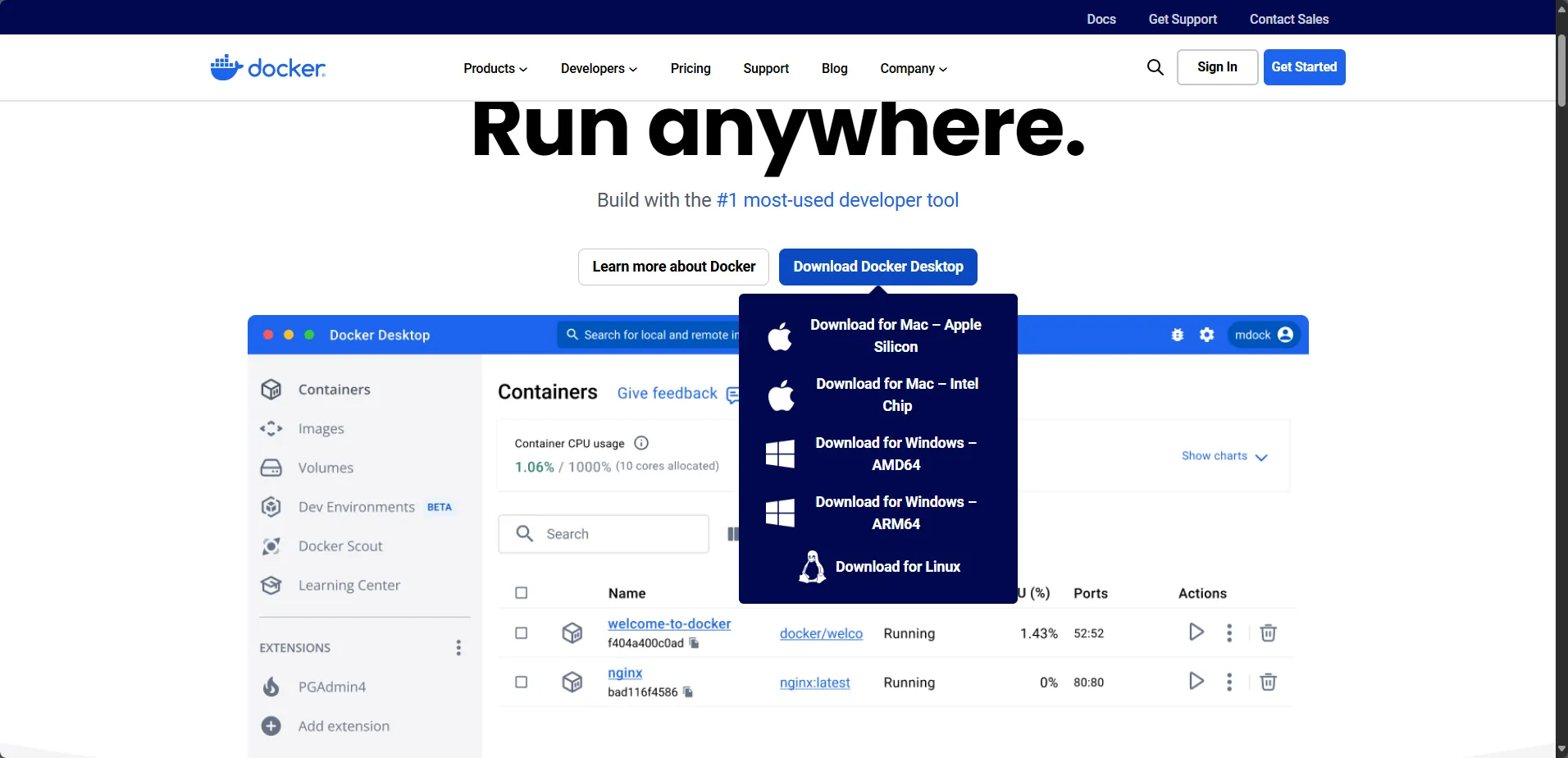Follow the #1 most-used developer tool link

[837, 200]
